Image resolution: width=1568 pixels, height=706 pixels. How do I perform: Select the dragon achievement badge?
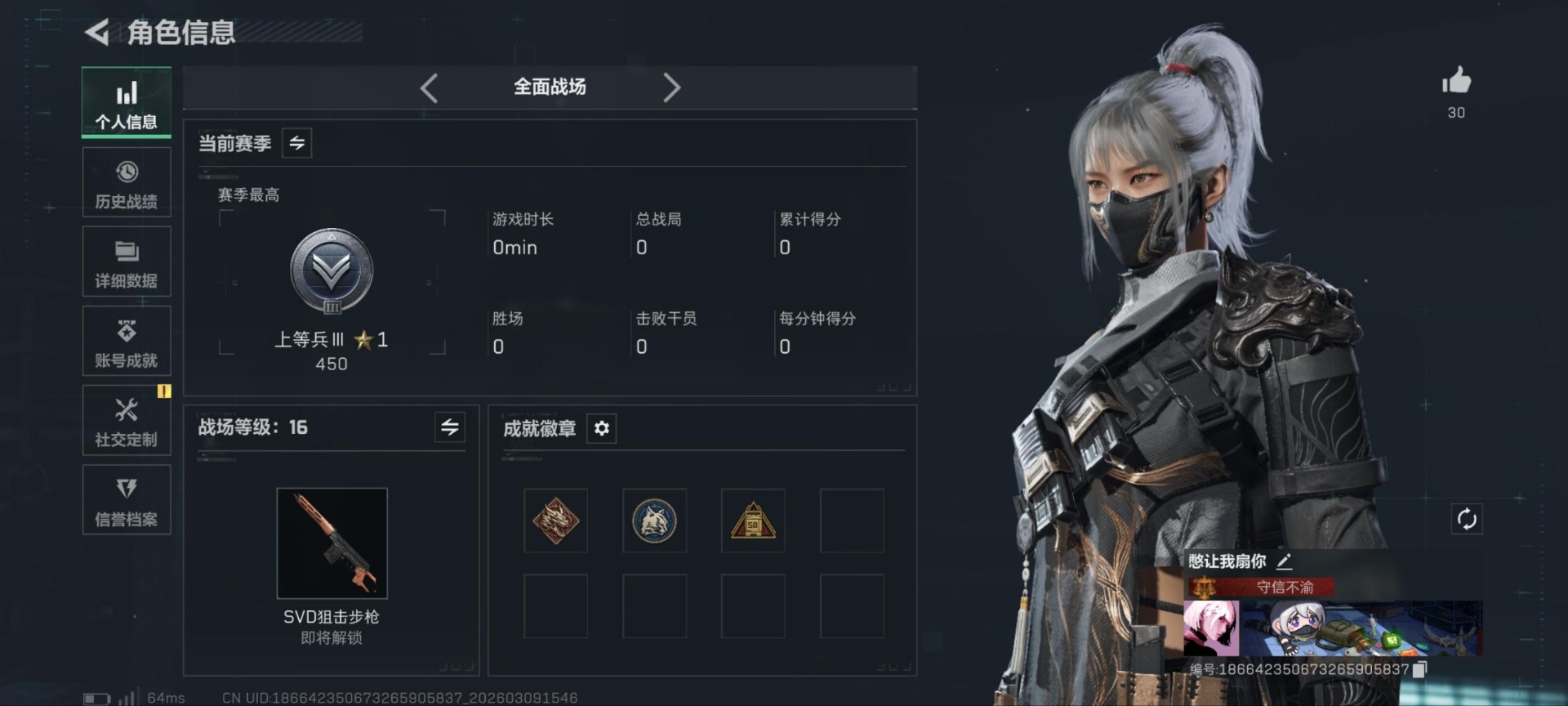[555, 521]
